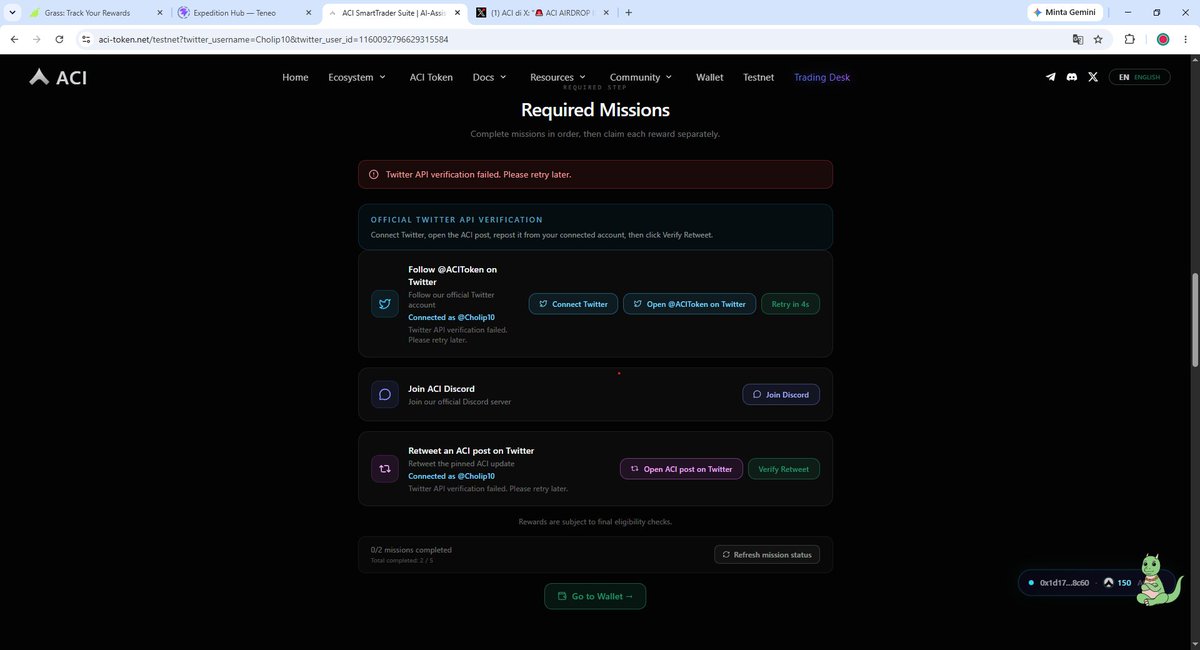
Task: Open the EN English language selector
Action: (1139, 77)
